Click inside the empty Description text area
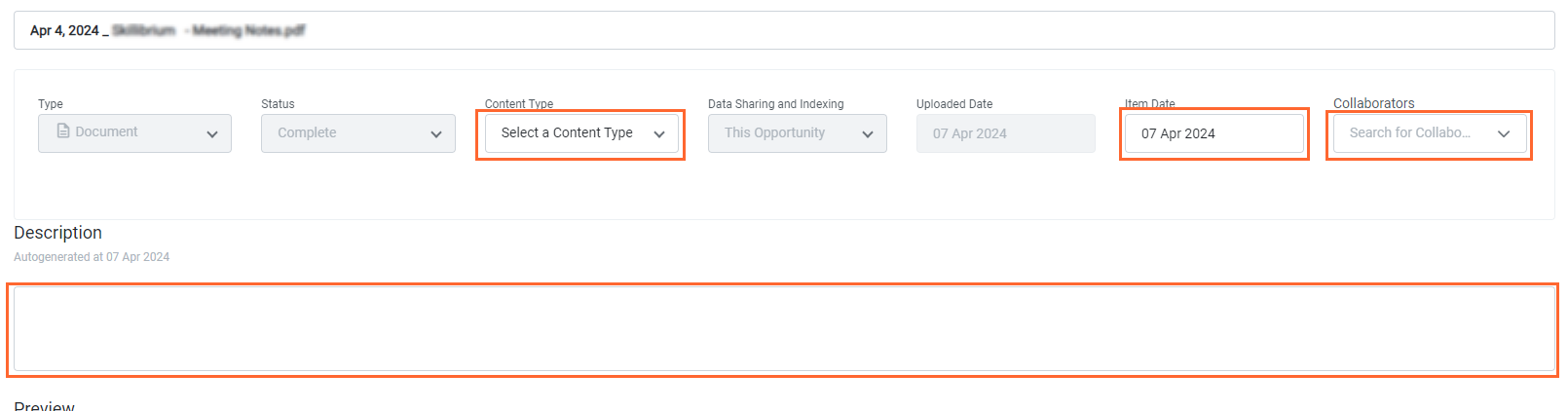 click(784, 329)
